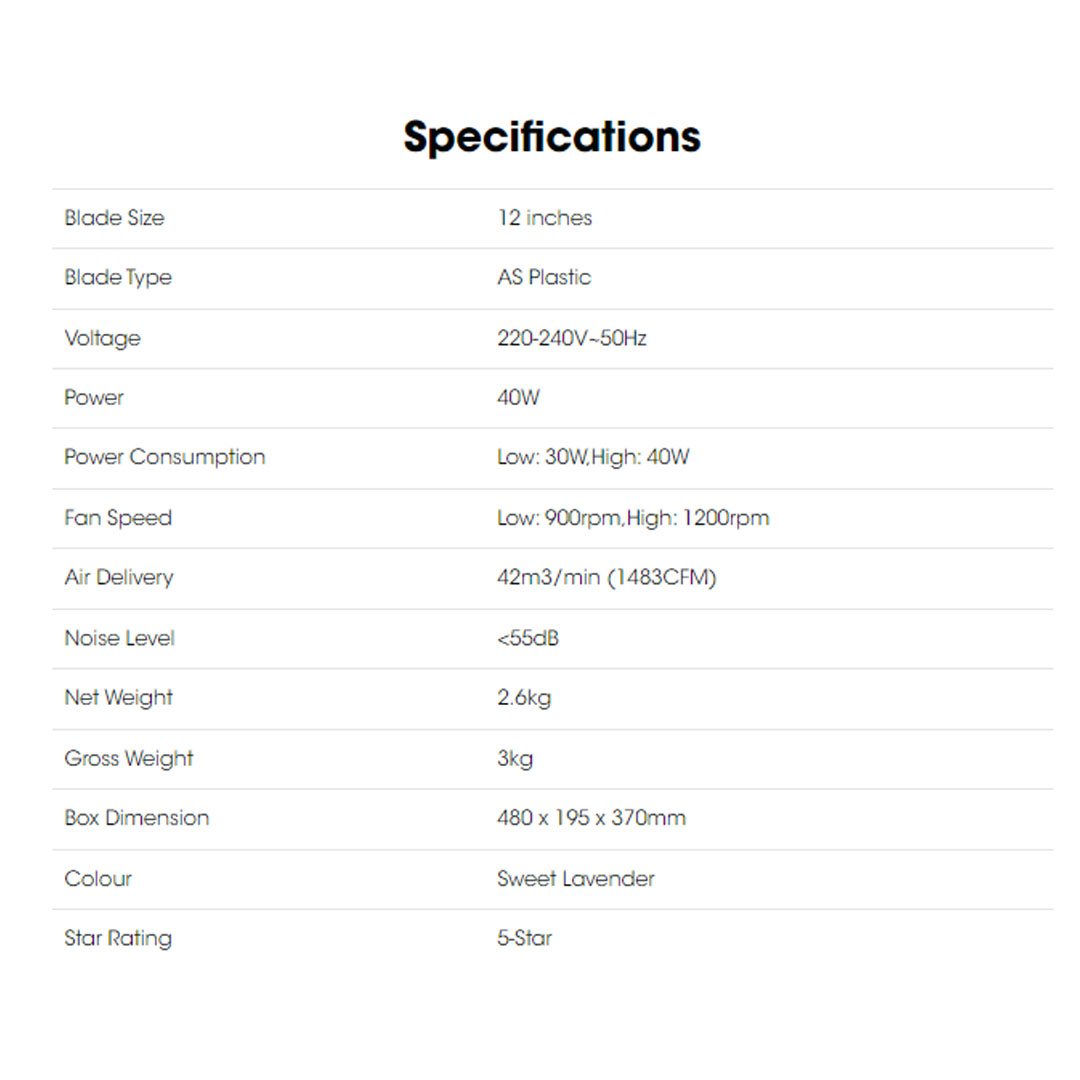Select the Blade Type row label
The height and width of the screenshot is (1080, 1080).
[x=118, y=278]
